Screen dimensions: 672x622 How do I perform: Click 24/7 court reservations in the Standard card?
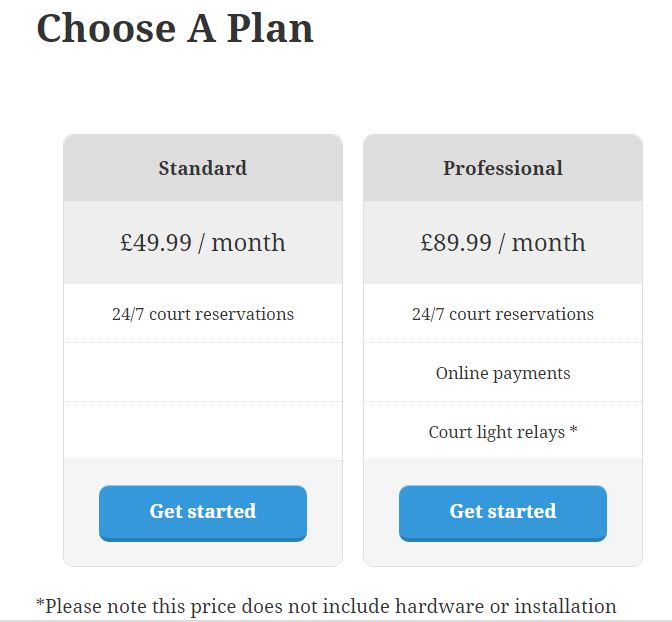(x=203, y=314)
